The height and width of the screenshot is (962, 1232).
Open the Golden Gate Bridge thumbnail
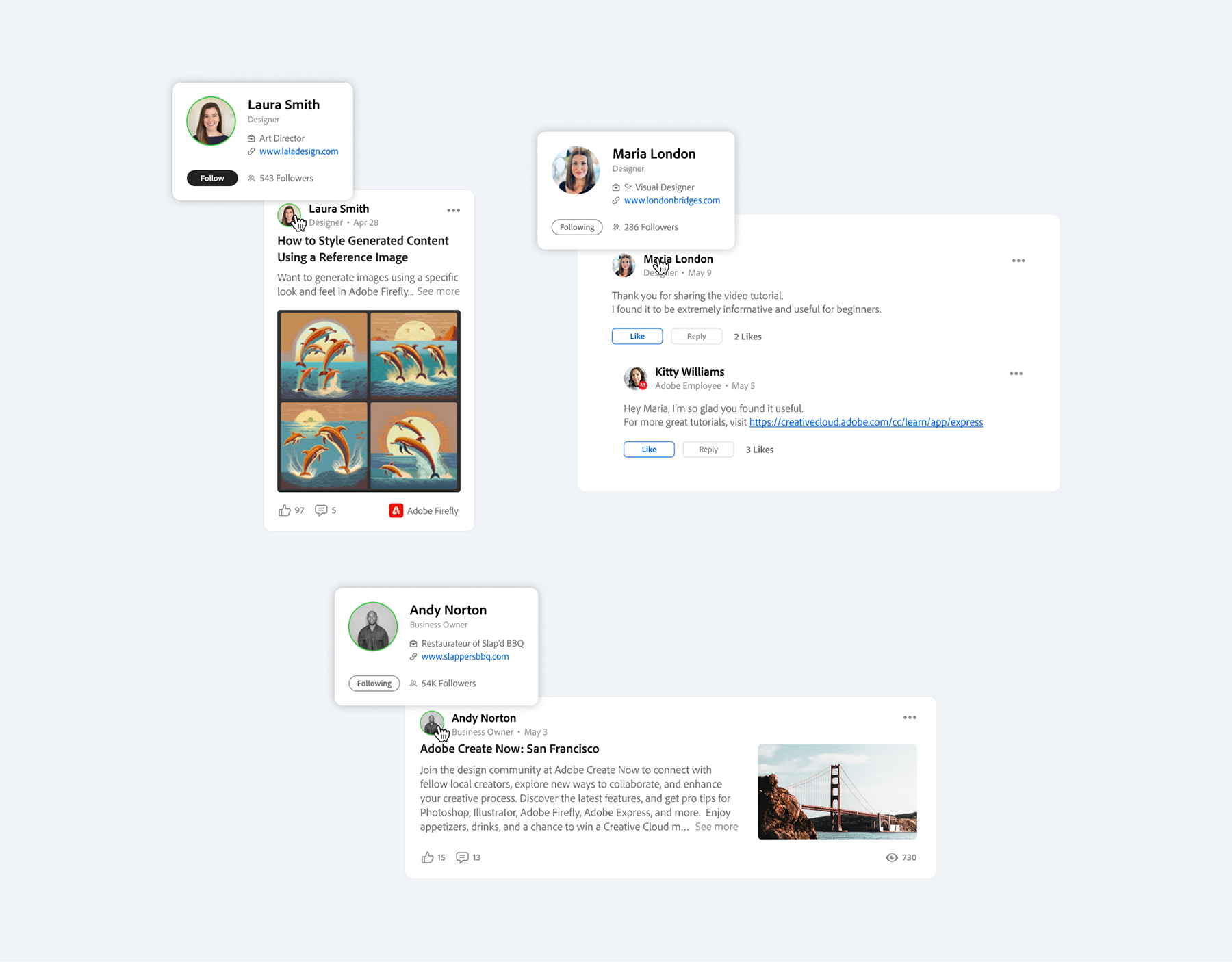836,792
